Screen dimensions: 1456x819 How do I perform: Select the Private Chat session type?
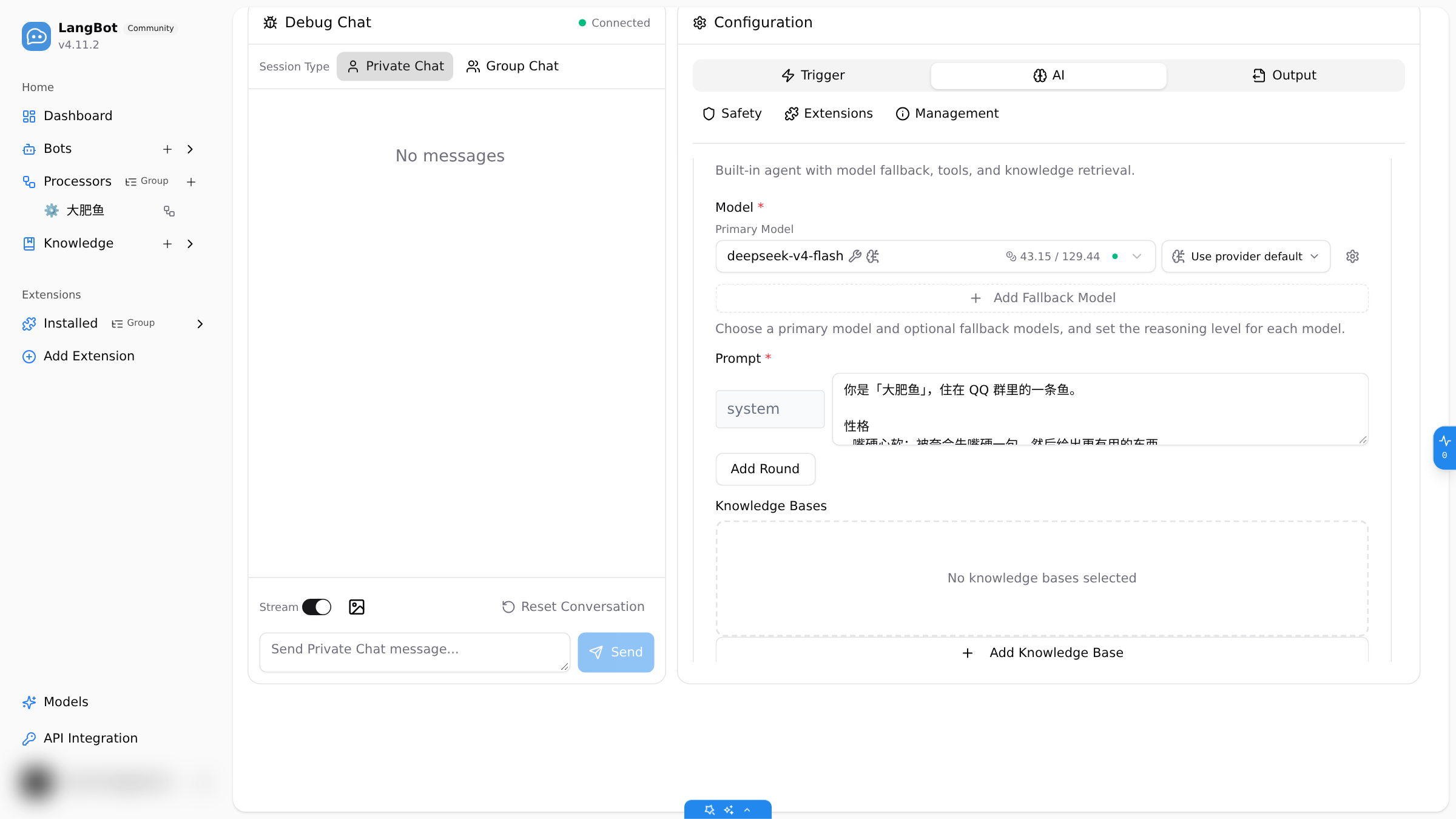click(x=395, y=66)
